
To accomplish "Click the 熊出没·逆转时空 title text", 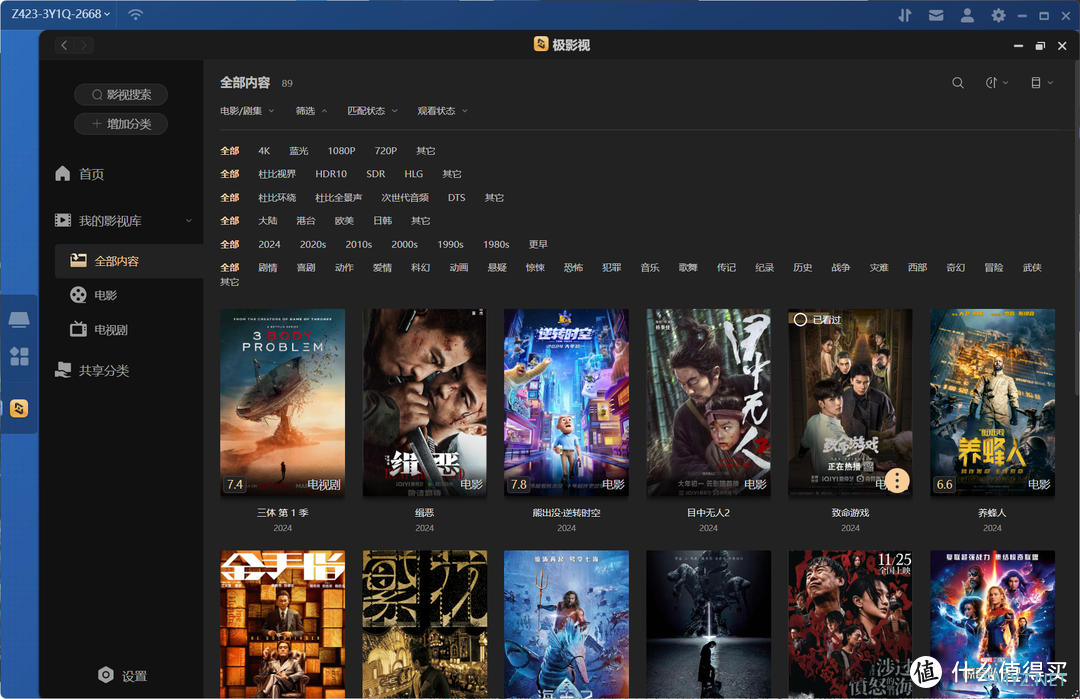I will click(567, 513).
